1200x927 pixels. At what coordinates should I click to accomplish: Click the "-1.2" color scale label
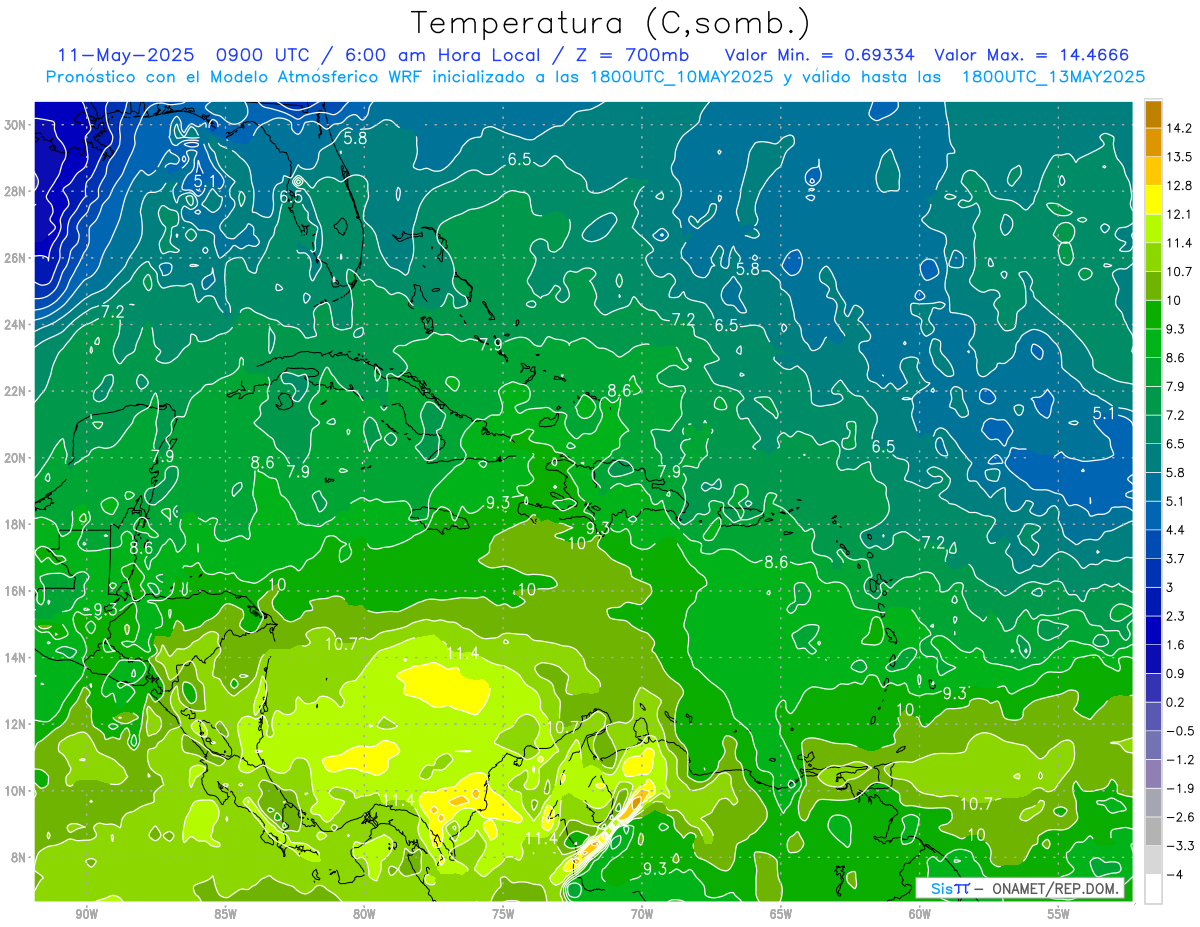(1179, 760)
